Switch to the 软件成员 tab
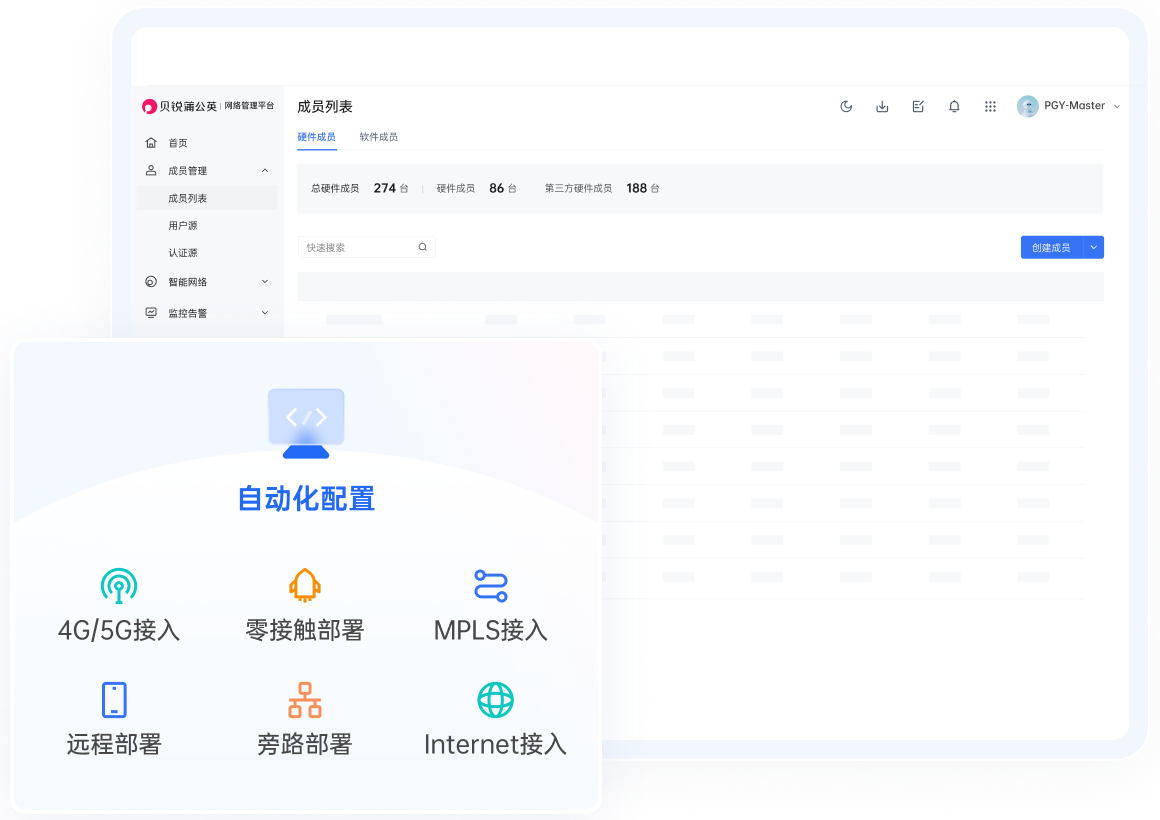The width and height of the screenshot is (1160, 820). click(x=379, y=137)
